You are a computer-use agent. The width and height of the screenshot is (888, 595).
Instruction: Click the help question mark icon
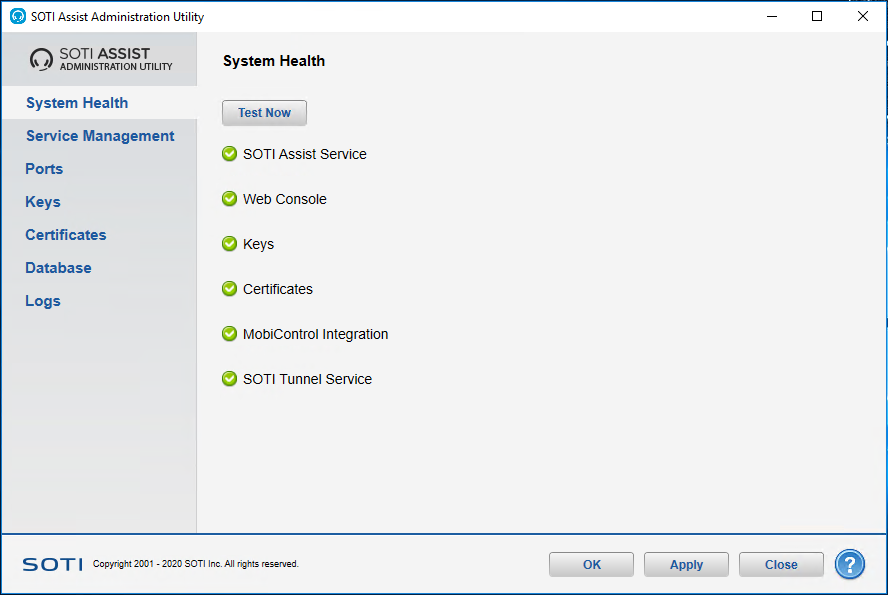pos(849,564)
